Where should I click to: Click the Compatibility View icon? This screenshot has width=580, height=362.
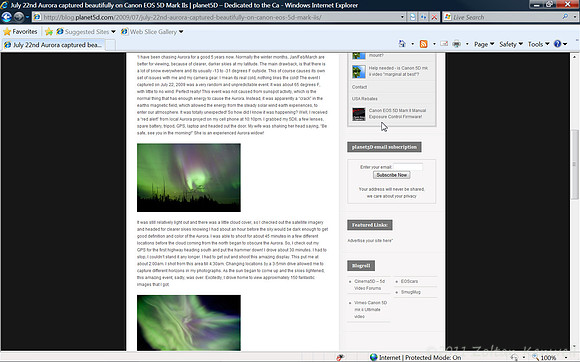point(412,17)
